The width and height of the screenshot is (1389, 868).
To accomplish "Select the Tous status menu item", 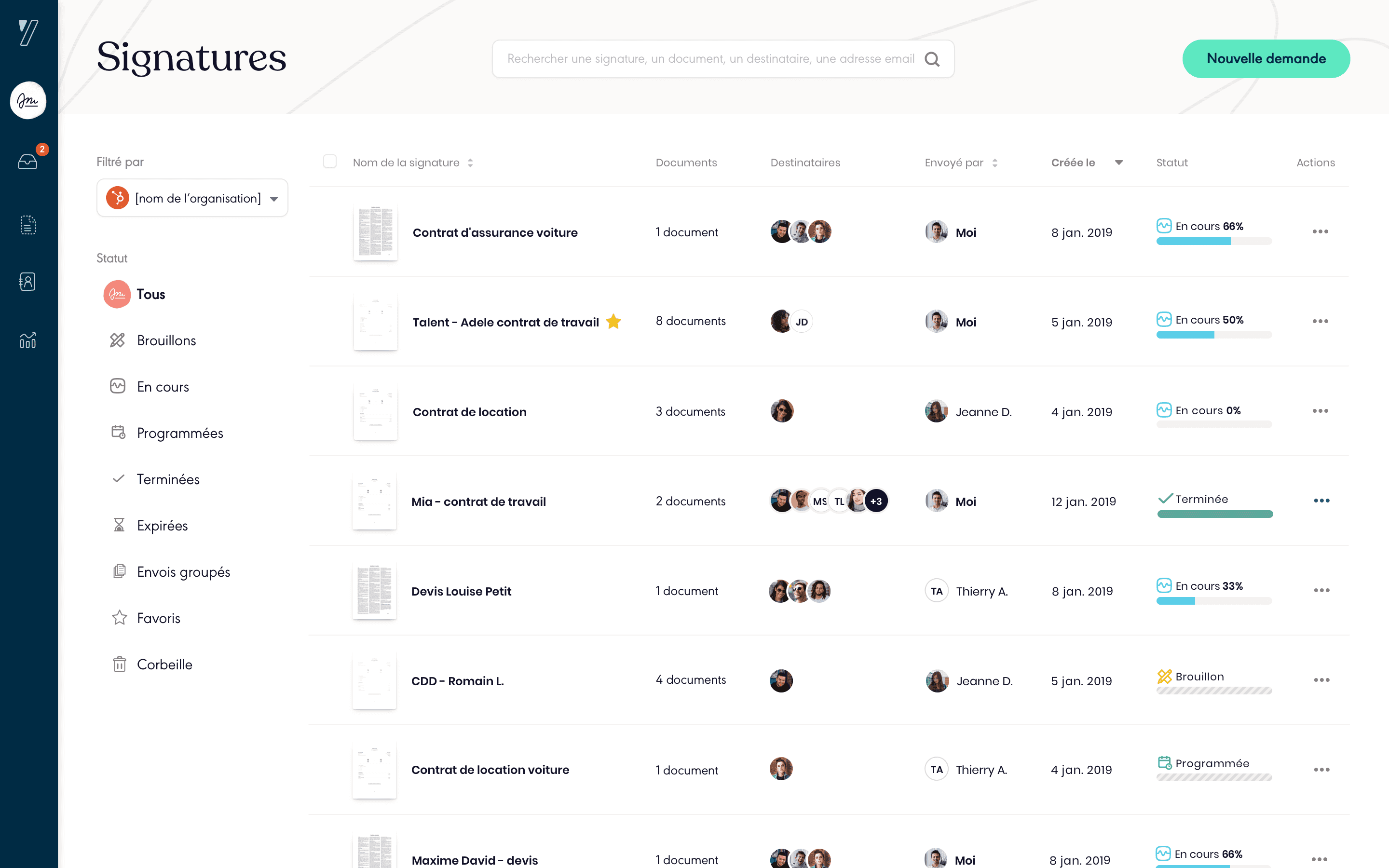I will coord(151,293).
